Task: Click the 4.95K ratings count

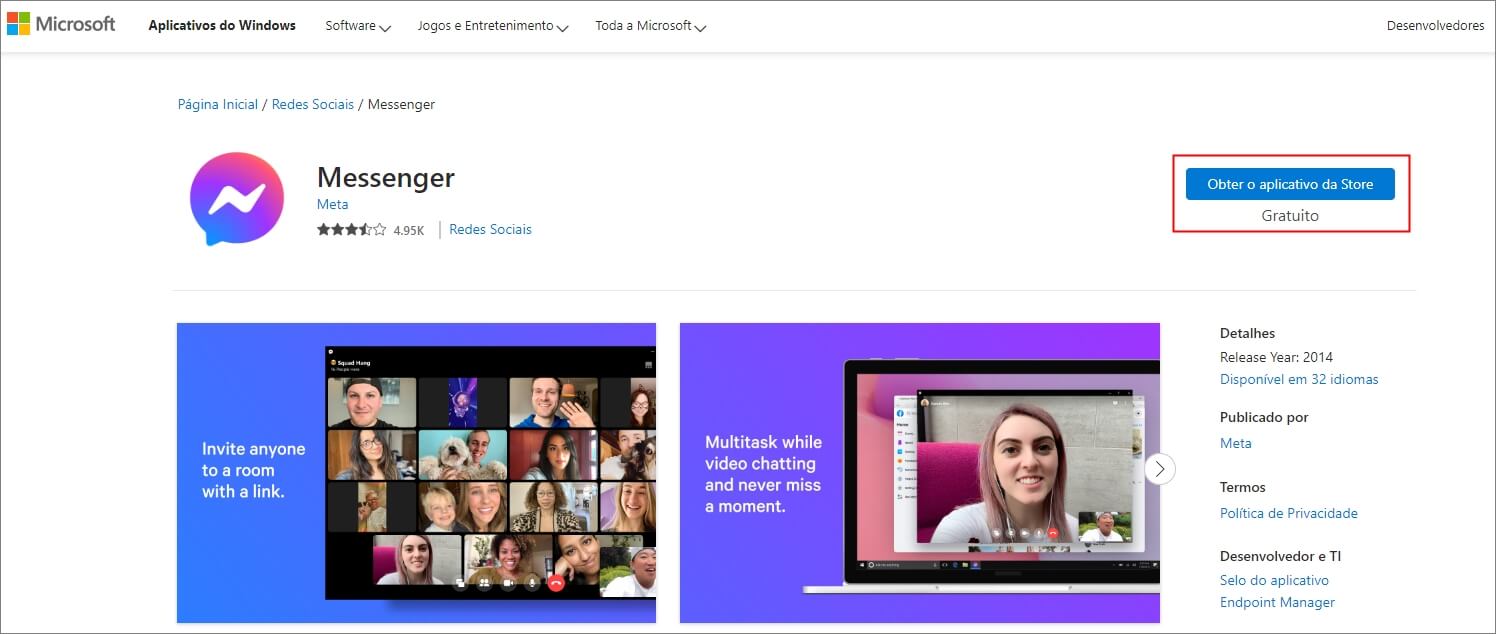Action: point(409,230)
